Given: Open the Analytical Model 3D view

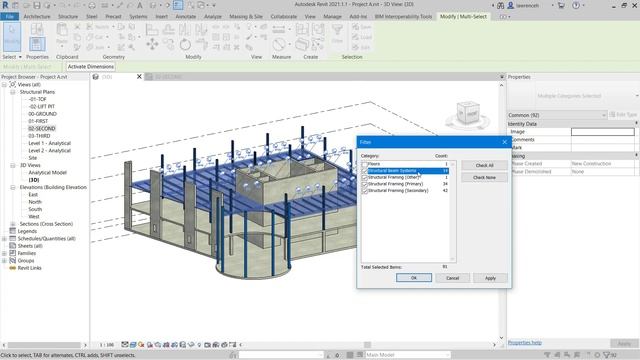Looking at the screenshot, I should tap(47, 173).
